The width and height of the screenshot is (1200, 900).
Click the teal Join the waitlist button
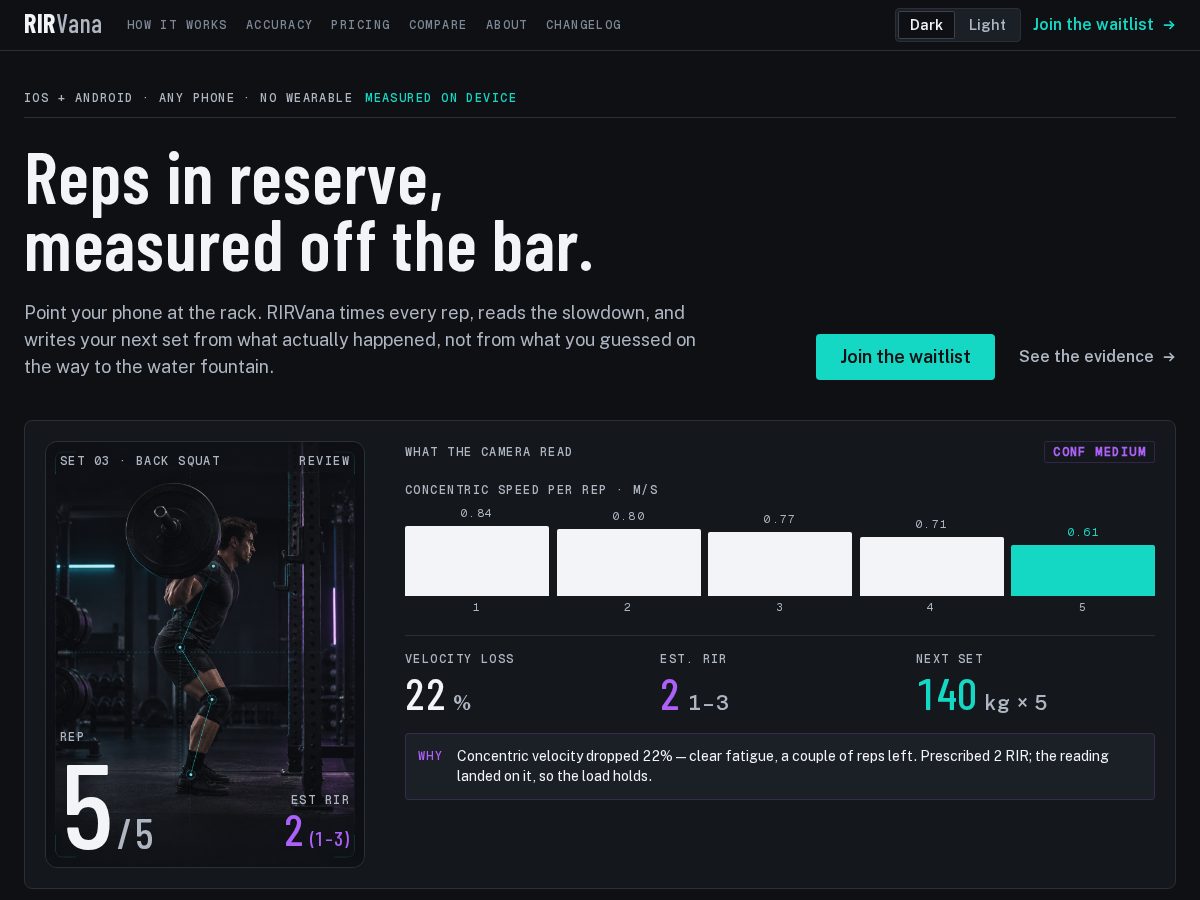905,357
